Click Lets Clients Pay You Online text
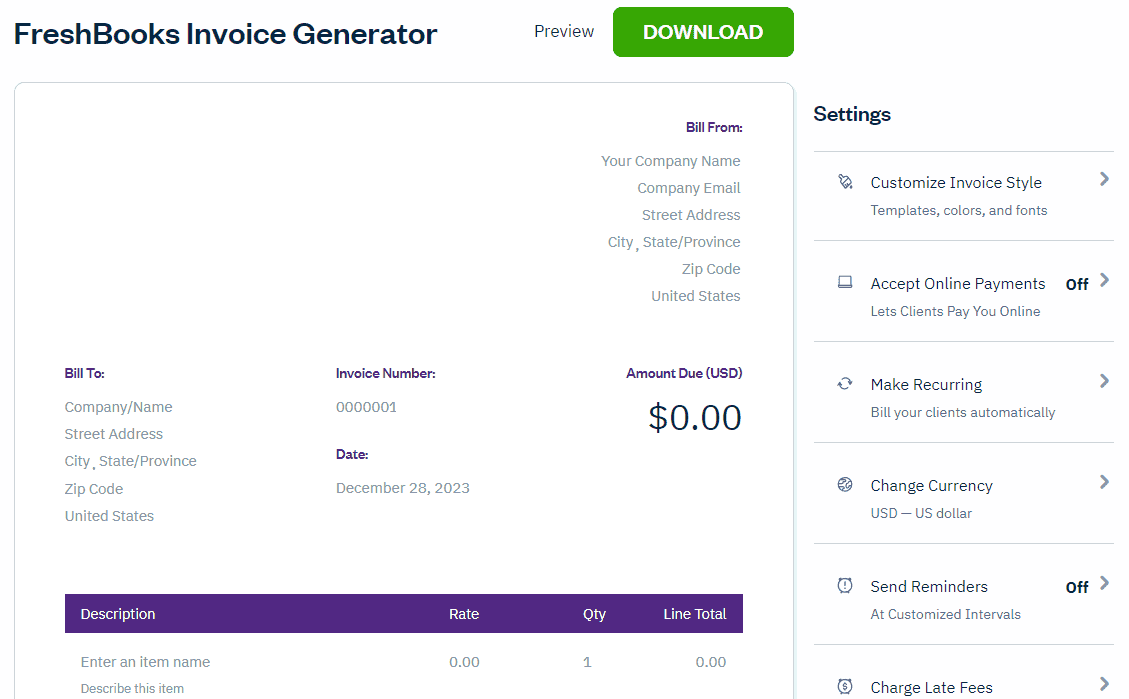Viewport: 1129px width, 699px height. pyautogui.click(x=955, y=312)
